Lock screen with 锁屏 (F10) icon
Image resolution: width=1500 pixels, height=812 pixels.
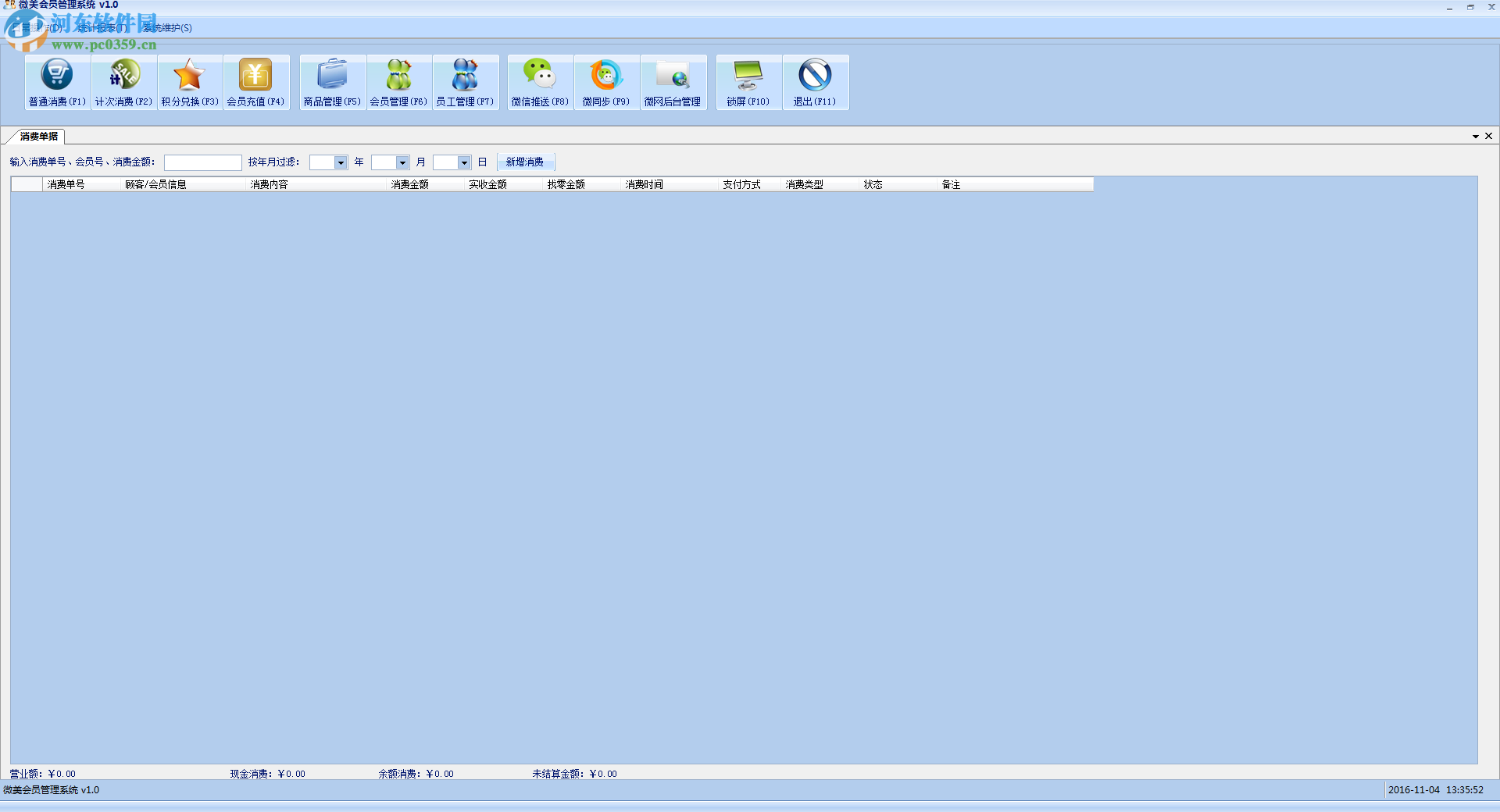(x=748, y=82)
